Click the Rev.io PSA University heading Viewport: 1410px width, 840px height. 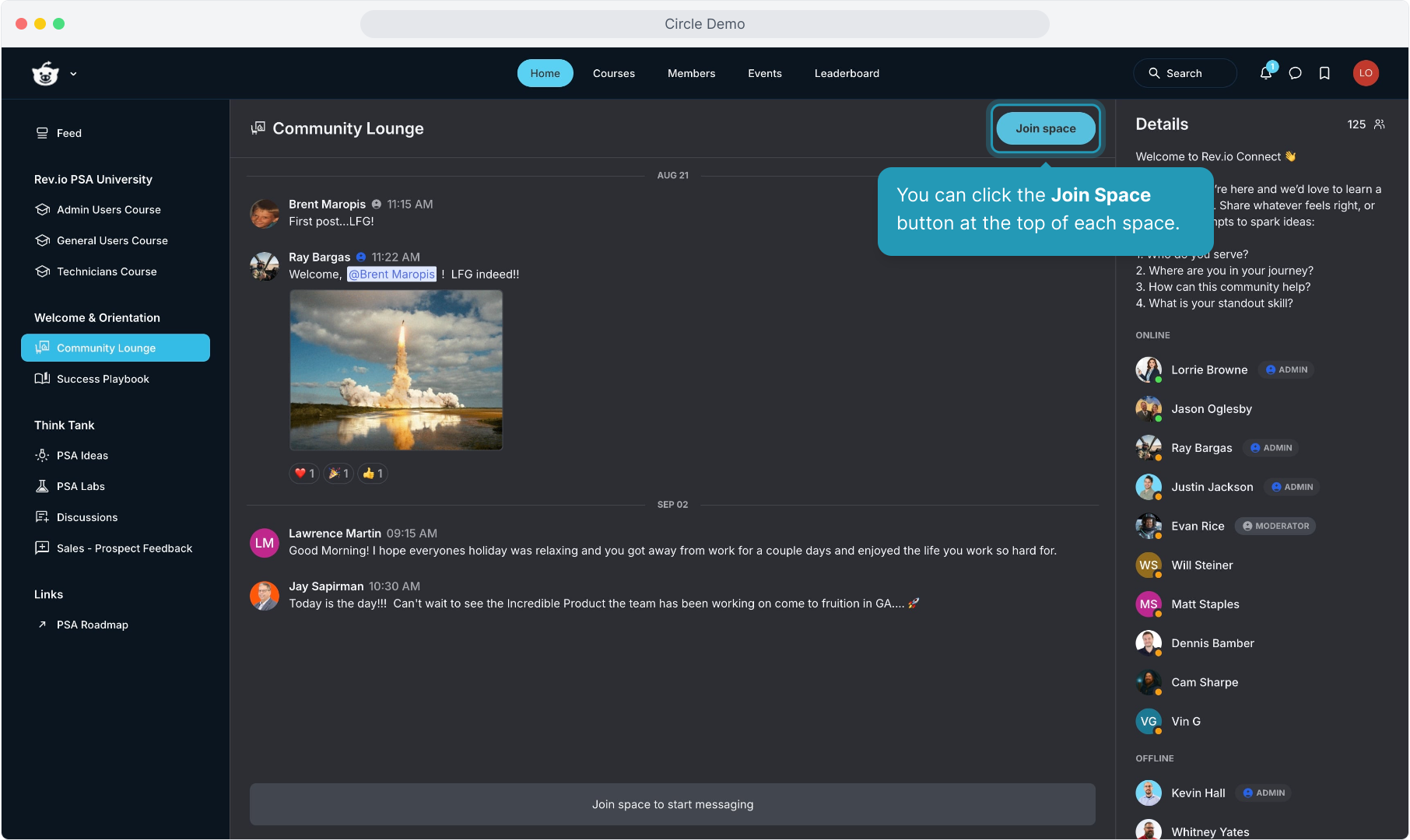[x=93, y=180]
